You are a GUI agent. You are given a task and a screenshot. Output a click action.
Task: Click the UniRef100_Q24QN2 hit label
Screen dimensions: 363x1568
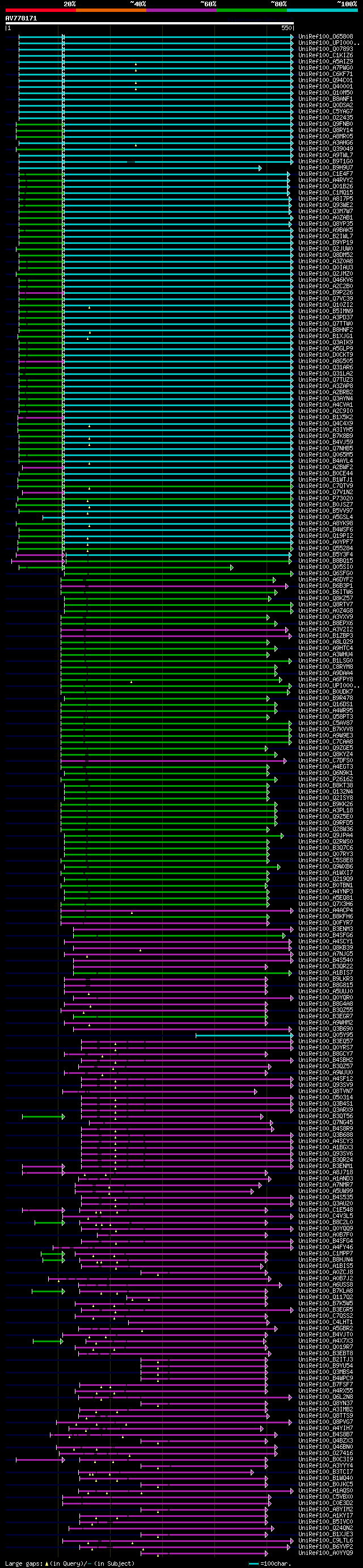325,1528
